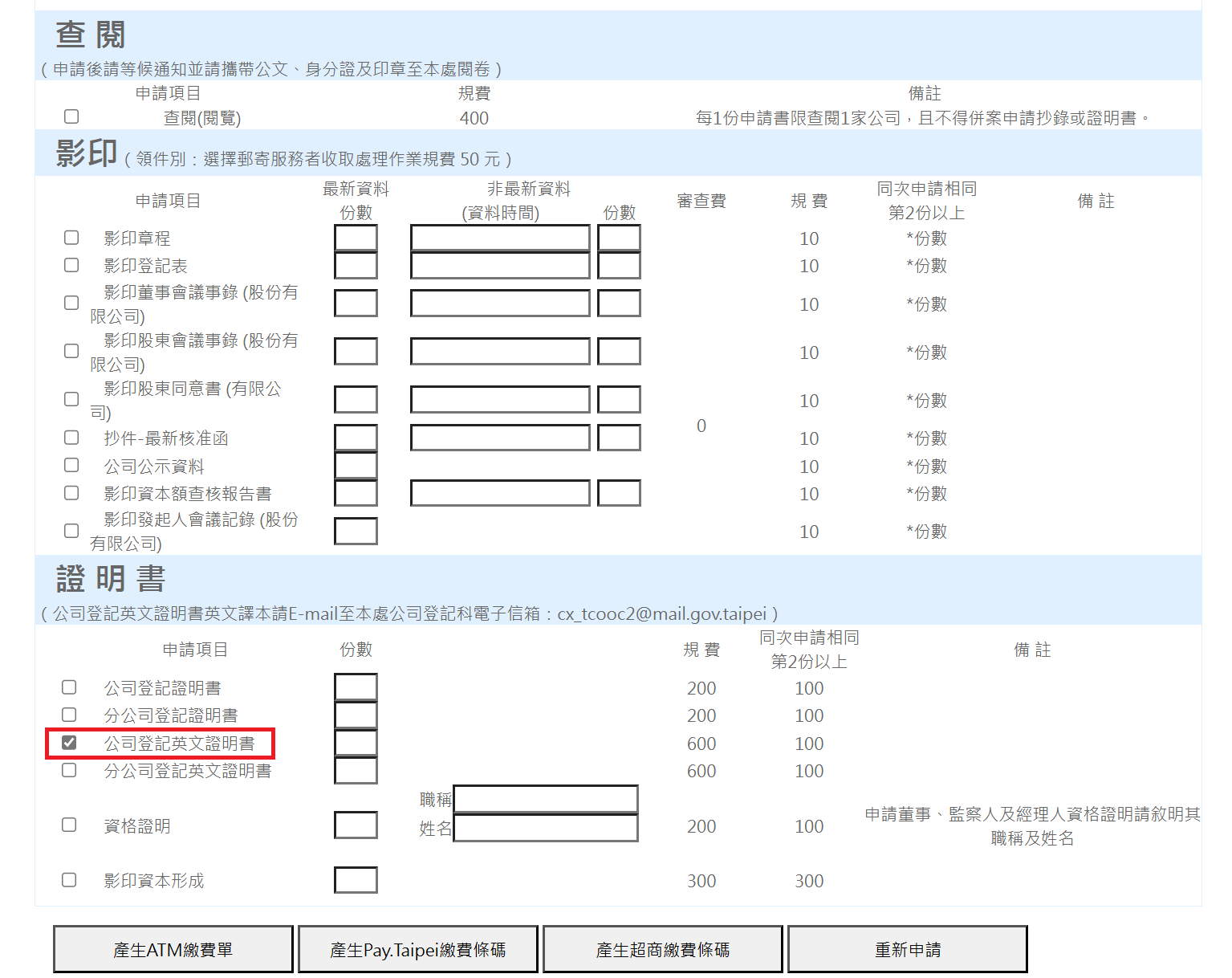This screenshot has height=978, width=1232.
Task: Enable the 抄件-最新核准函 checkbox
Action: click(71, 437)
